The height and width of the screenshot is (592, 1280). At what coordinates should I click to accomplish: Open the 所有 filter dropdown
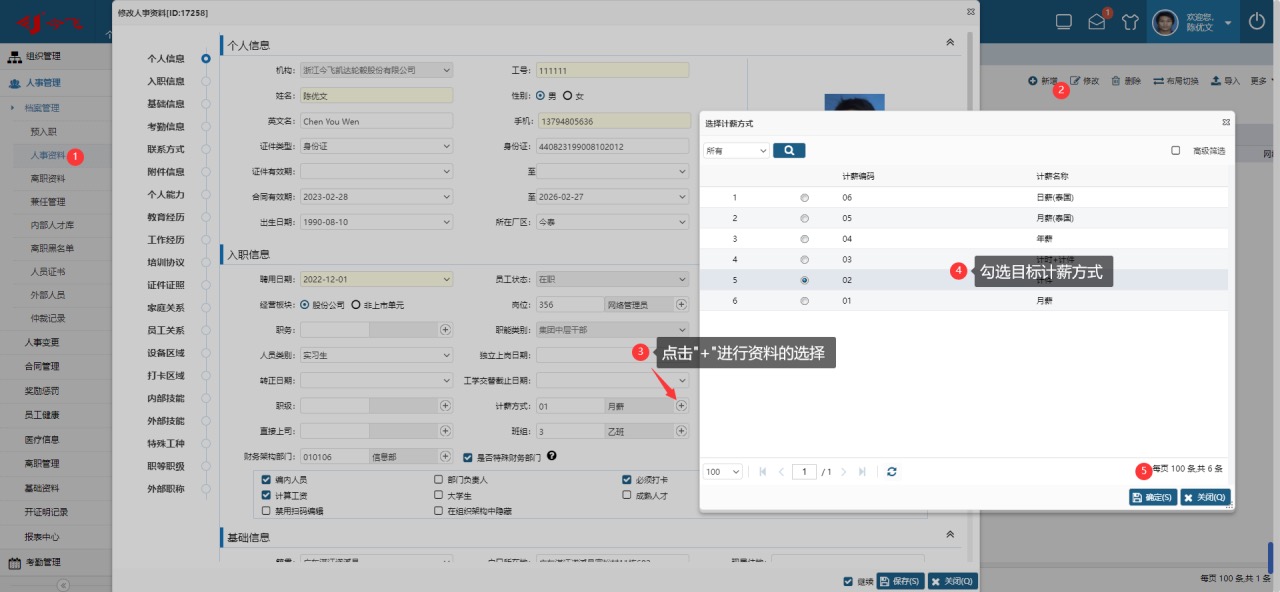pyautogui.click(x=736, y=151)
